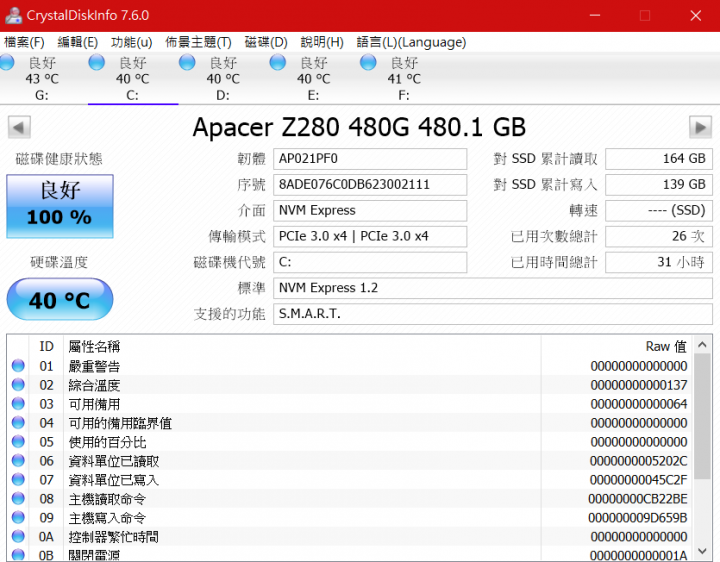Image resolution: width=720 pixels, height=562 pixels.
Task: Select the D: drive status icon
Action: tap(187, 63)
